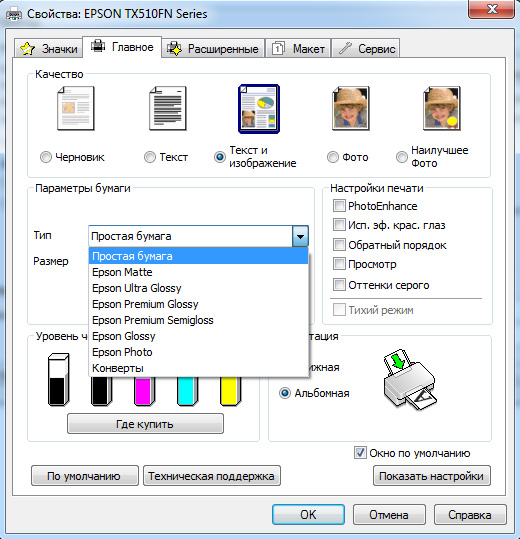This screenshot has width=520, height=539.
Task: Click the Photo quality thumbnail icon
Action: tap(351, 108)
